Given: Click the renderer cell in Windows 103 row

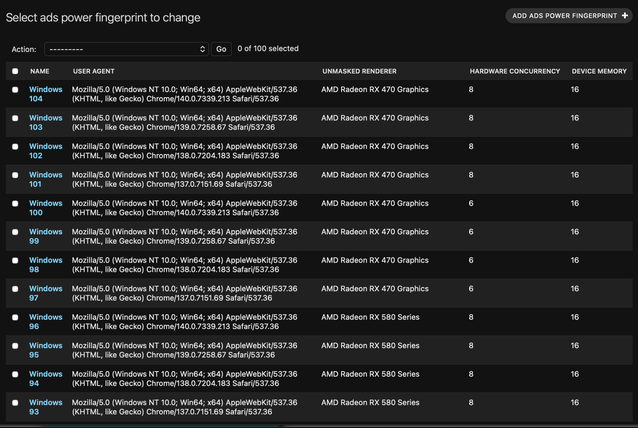Looking at the screenshot, I should coord(375,118).
